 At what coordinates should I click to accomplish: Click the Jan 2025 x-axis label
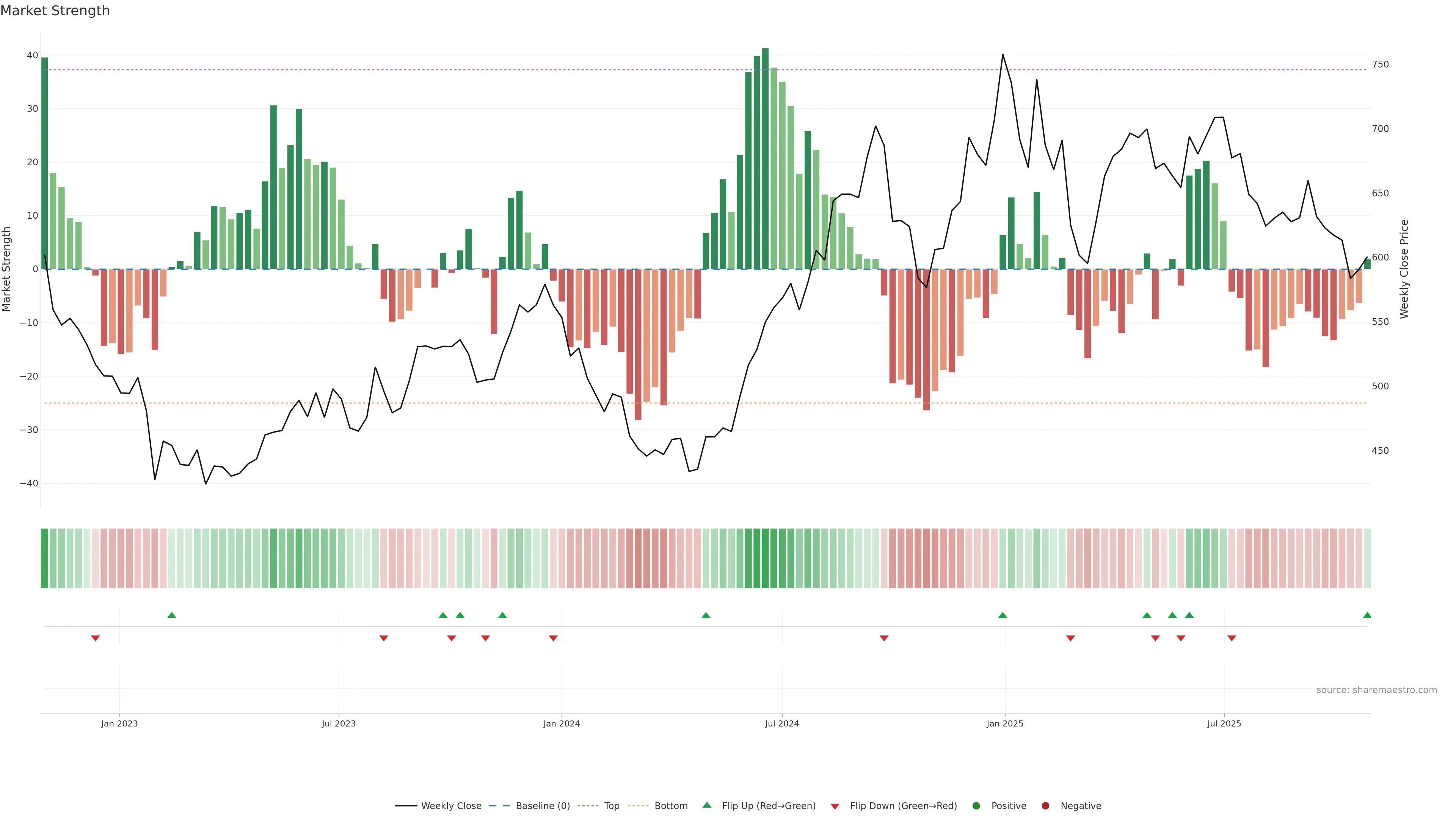(1004, 723)
